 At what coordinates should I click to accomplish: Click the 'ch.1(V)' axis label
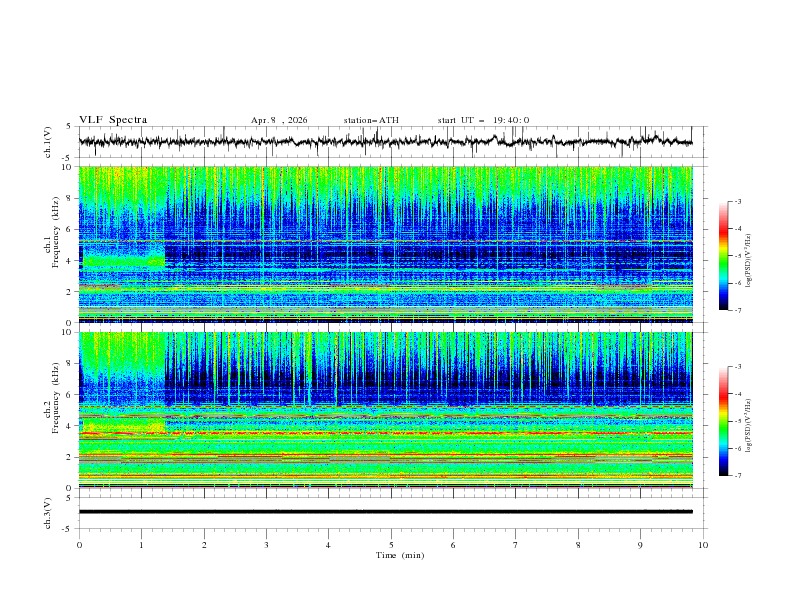(48, 142)
